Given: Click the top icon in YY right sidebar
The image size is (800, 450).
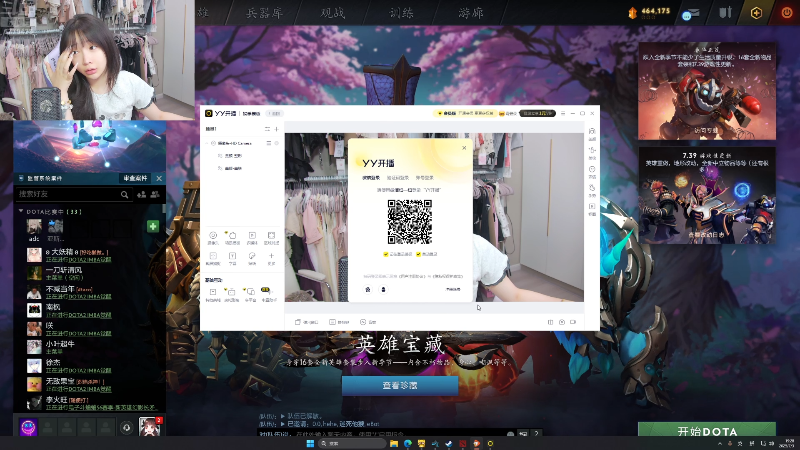Looking at the screenshot, I should [592, 133].
